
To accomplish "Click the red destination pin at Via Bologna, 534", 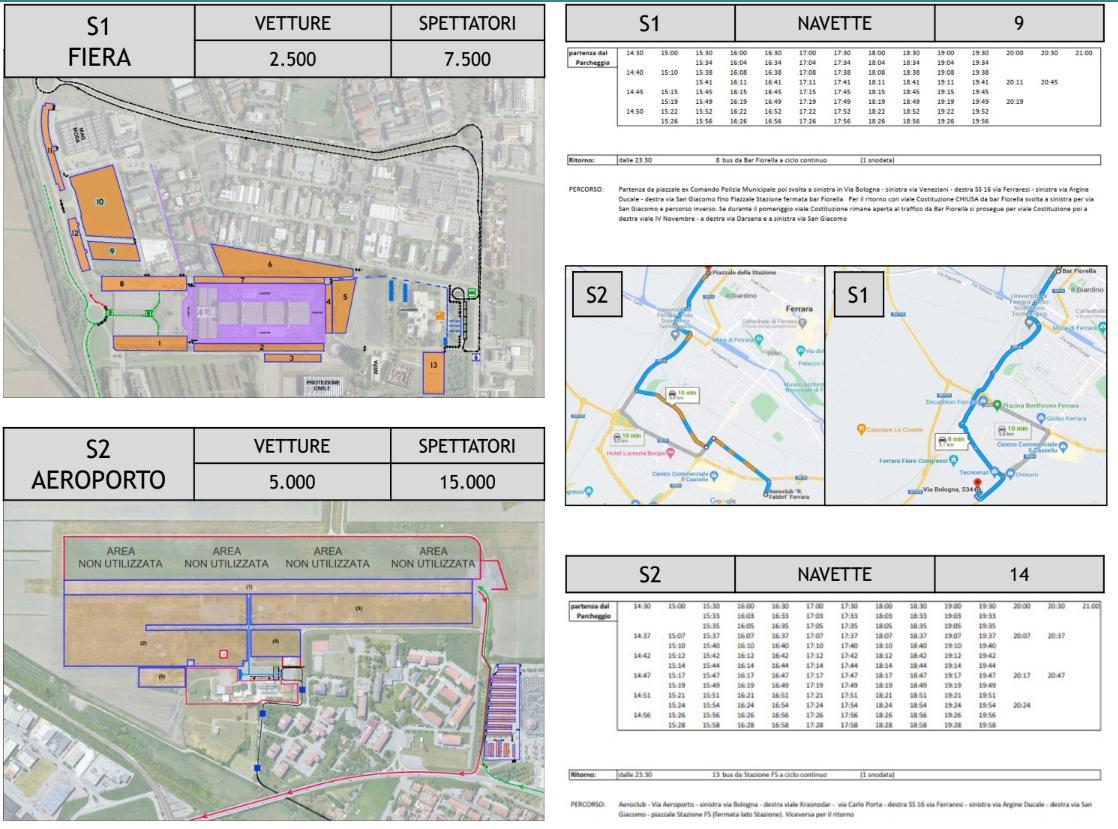I will click(978, 485).
